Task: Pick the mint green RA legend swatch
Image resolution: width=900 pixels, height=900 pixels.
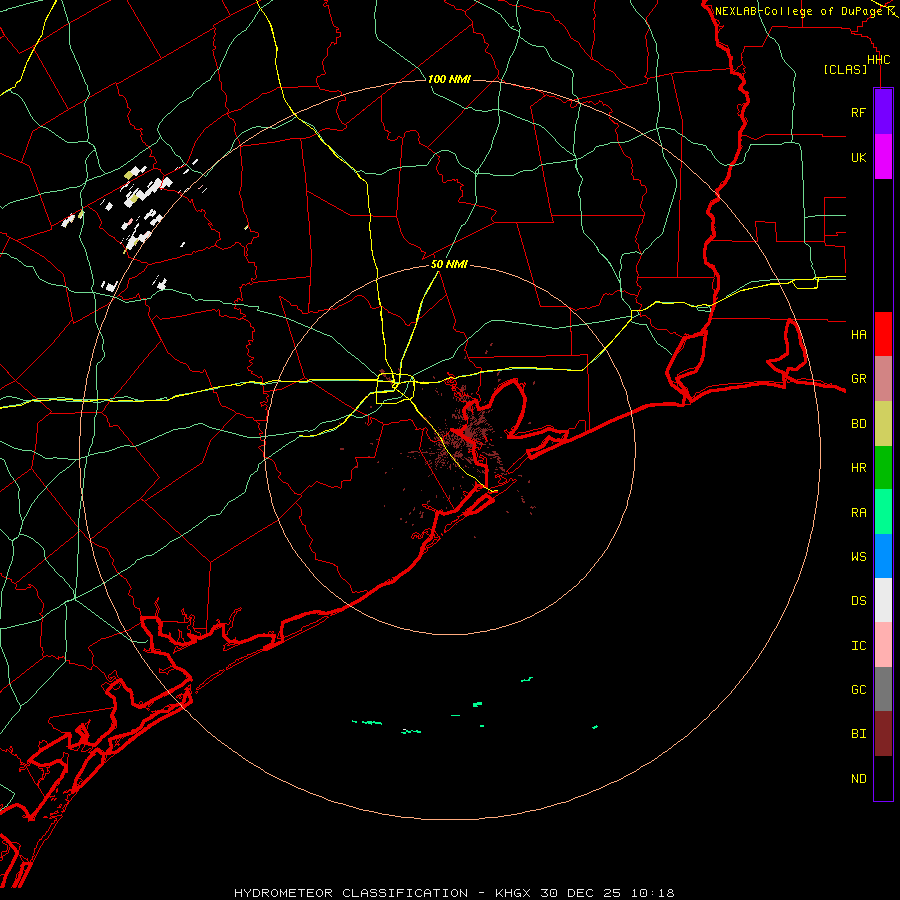Action: tap(883, 512)
